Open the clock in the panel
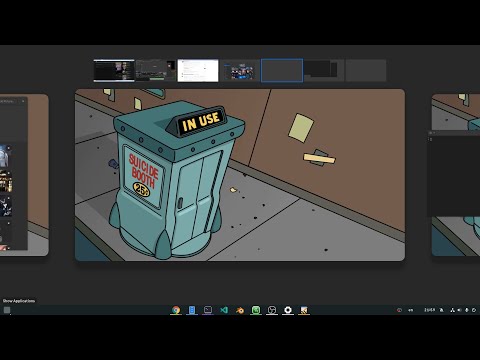The width and height of the screenshot is (480, 360). pyautogui.click(x=429, y=310)
